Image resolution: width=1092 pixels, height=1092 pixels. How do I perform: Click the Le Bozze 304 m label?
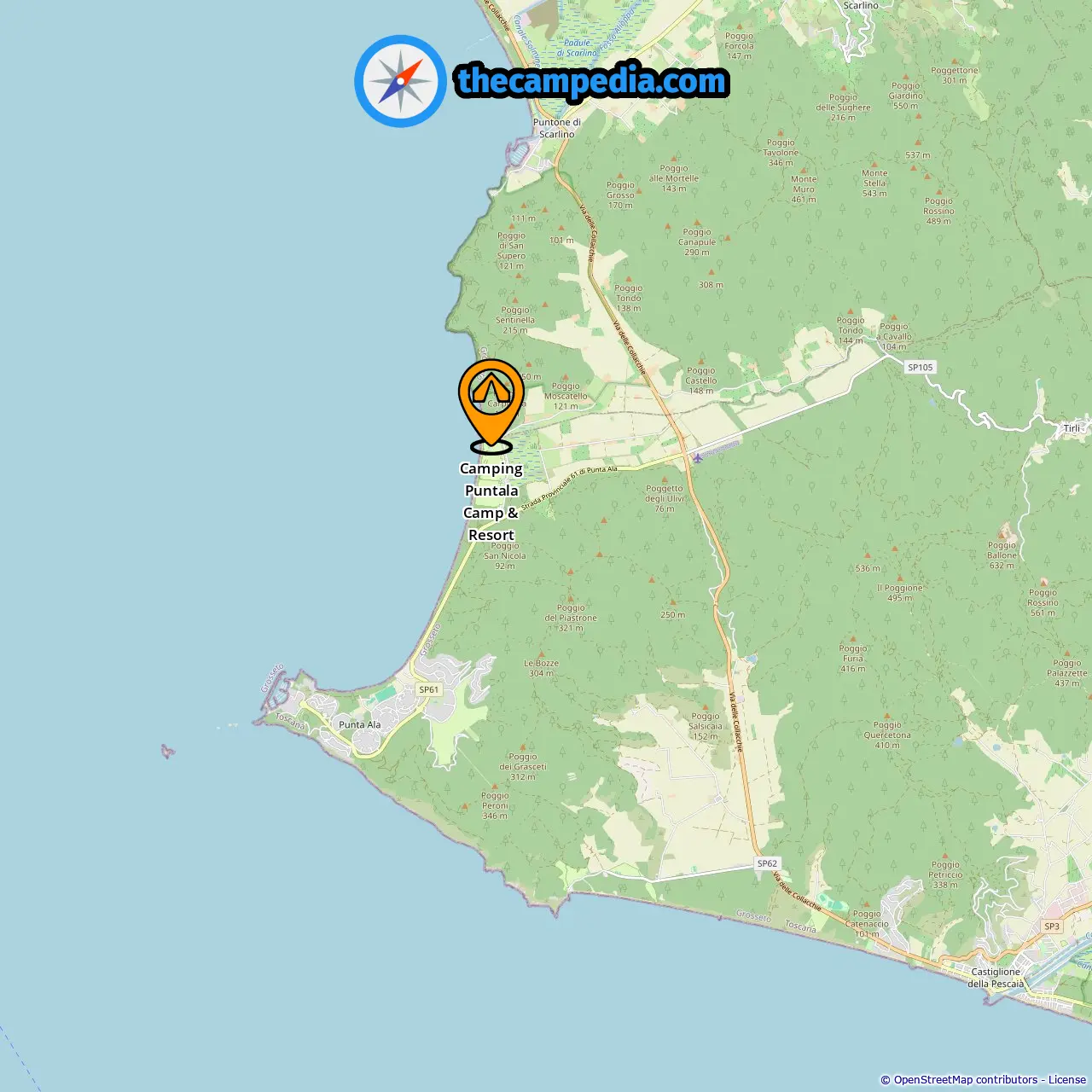pyautogui.click(x=541, y=668)
